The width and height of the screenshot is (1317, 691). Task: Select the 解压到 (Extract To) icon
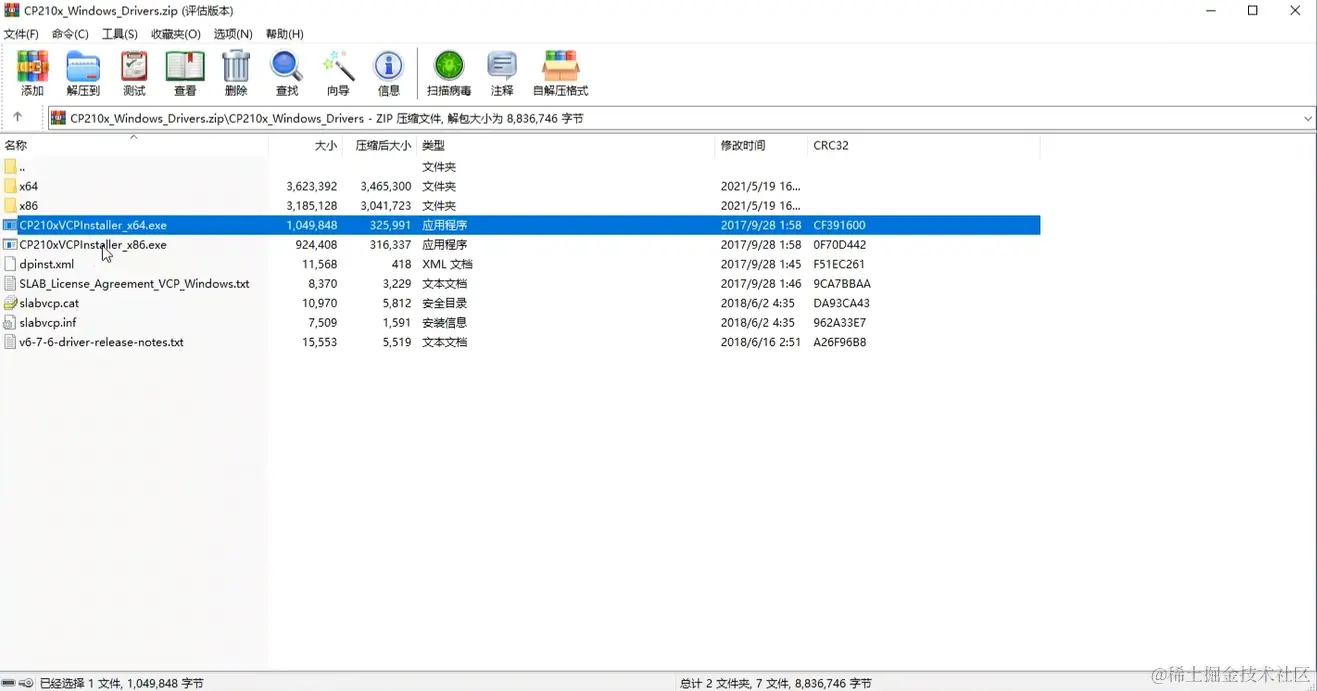tap(83, 72)
